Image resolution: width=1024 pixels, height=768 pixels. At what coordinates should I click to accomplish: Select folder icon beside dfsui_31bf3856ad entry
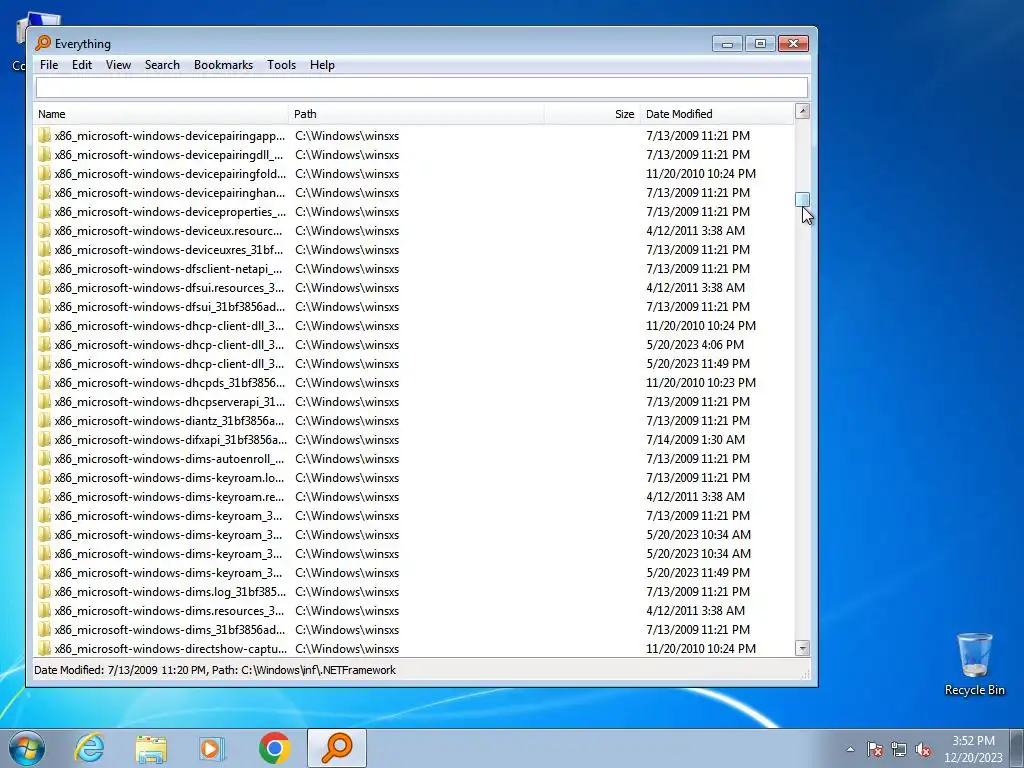(44, 306)
